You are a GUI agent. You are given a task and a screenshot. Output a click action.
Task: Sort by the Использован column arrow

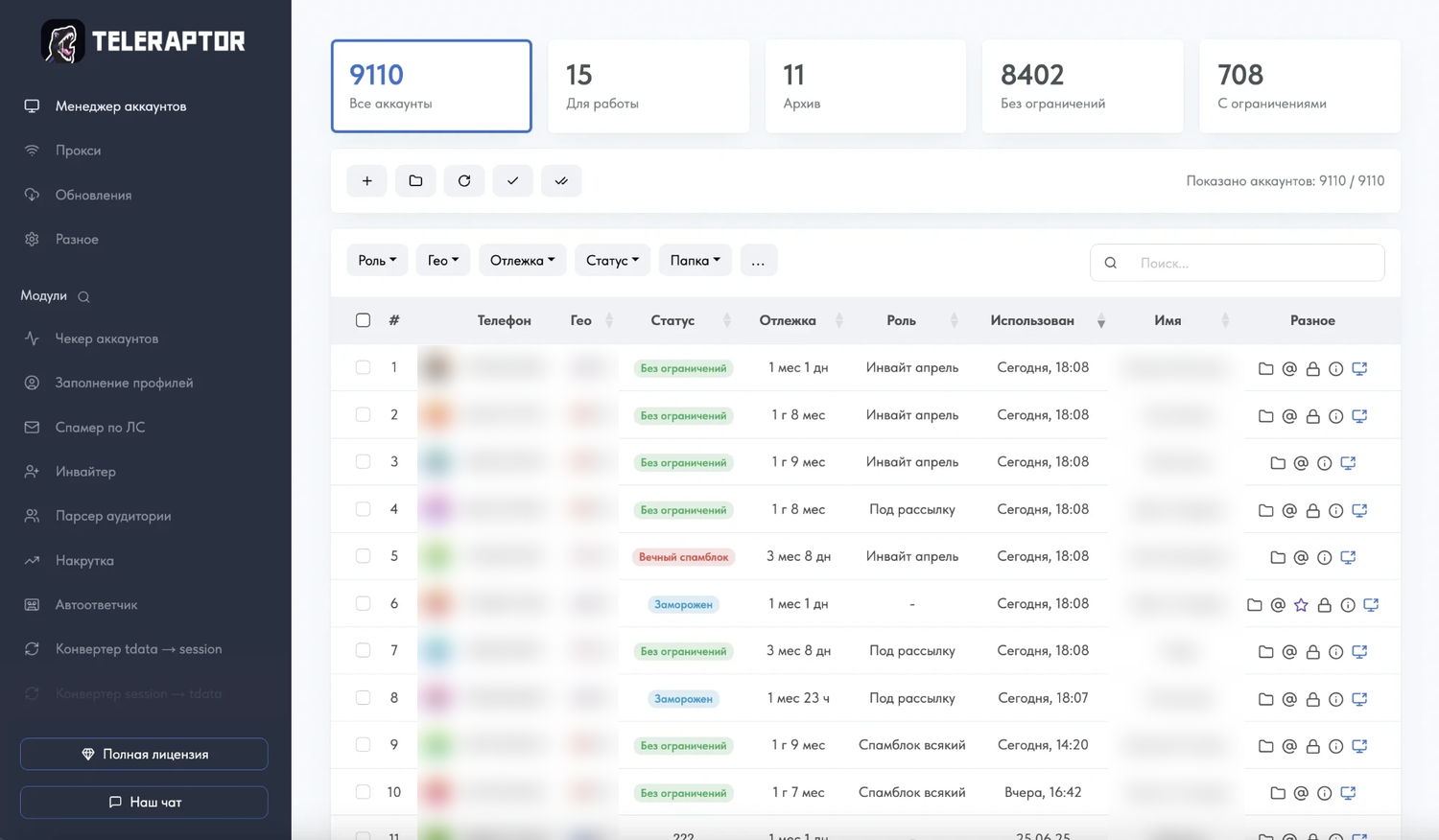[1101, 321]
